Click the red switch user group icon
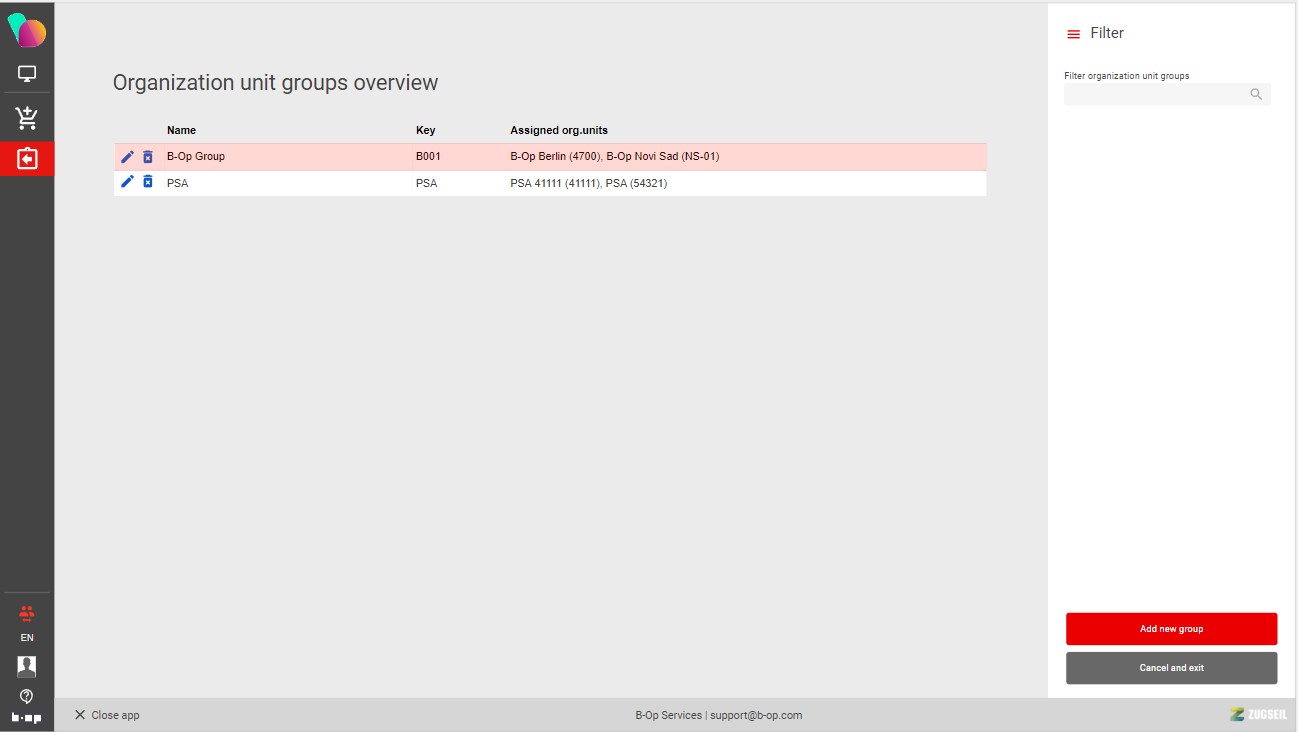This screenshot has height=732, width=1298. click(27, 613)
